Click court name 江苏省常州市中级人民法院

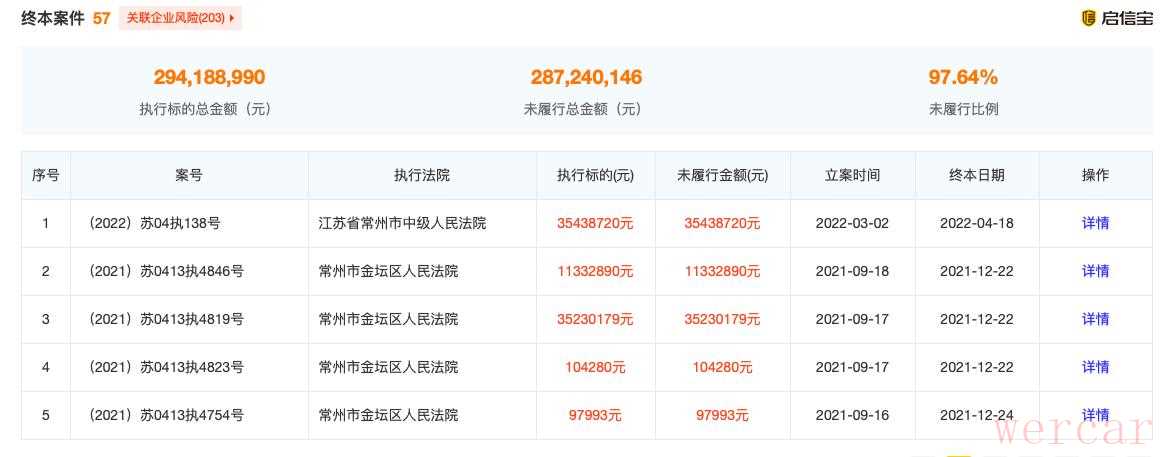click(x=402, y=223)
